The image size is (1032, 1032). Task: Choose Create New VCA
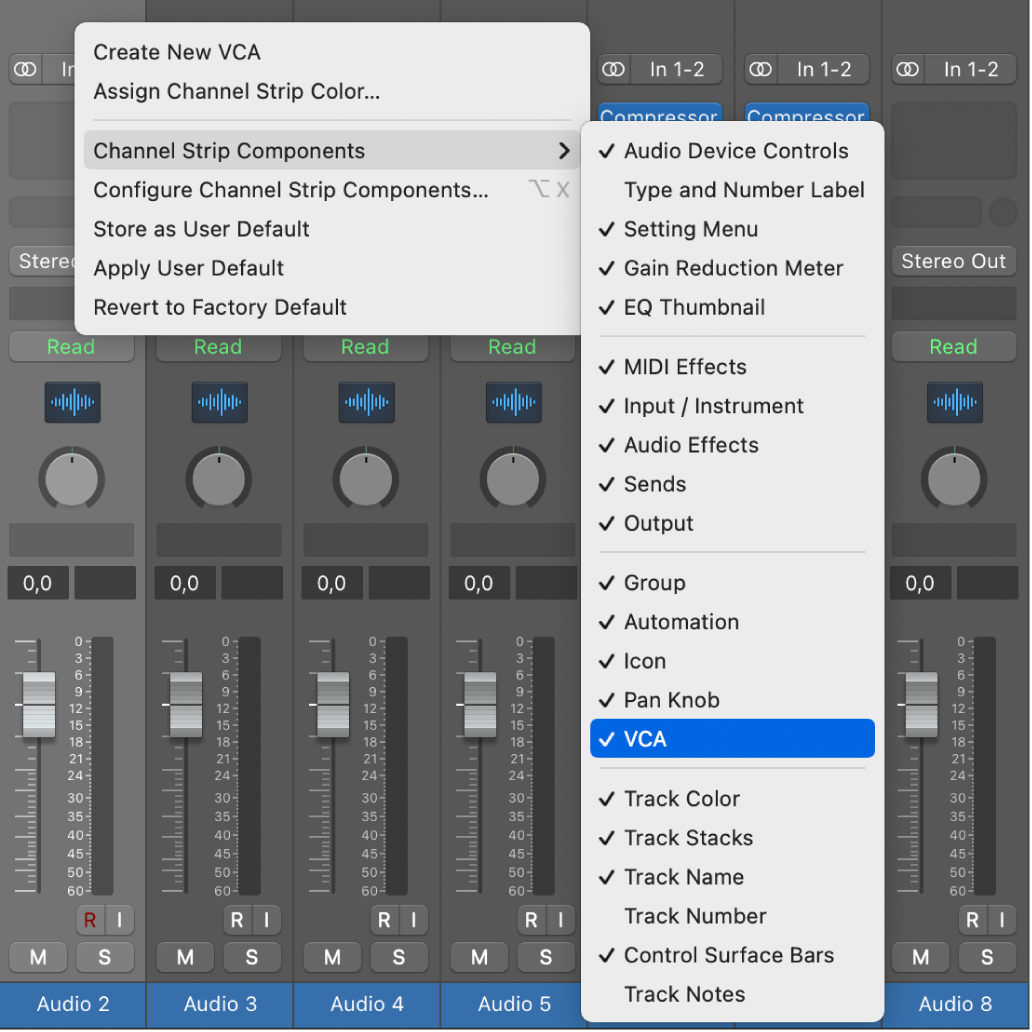177,52
